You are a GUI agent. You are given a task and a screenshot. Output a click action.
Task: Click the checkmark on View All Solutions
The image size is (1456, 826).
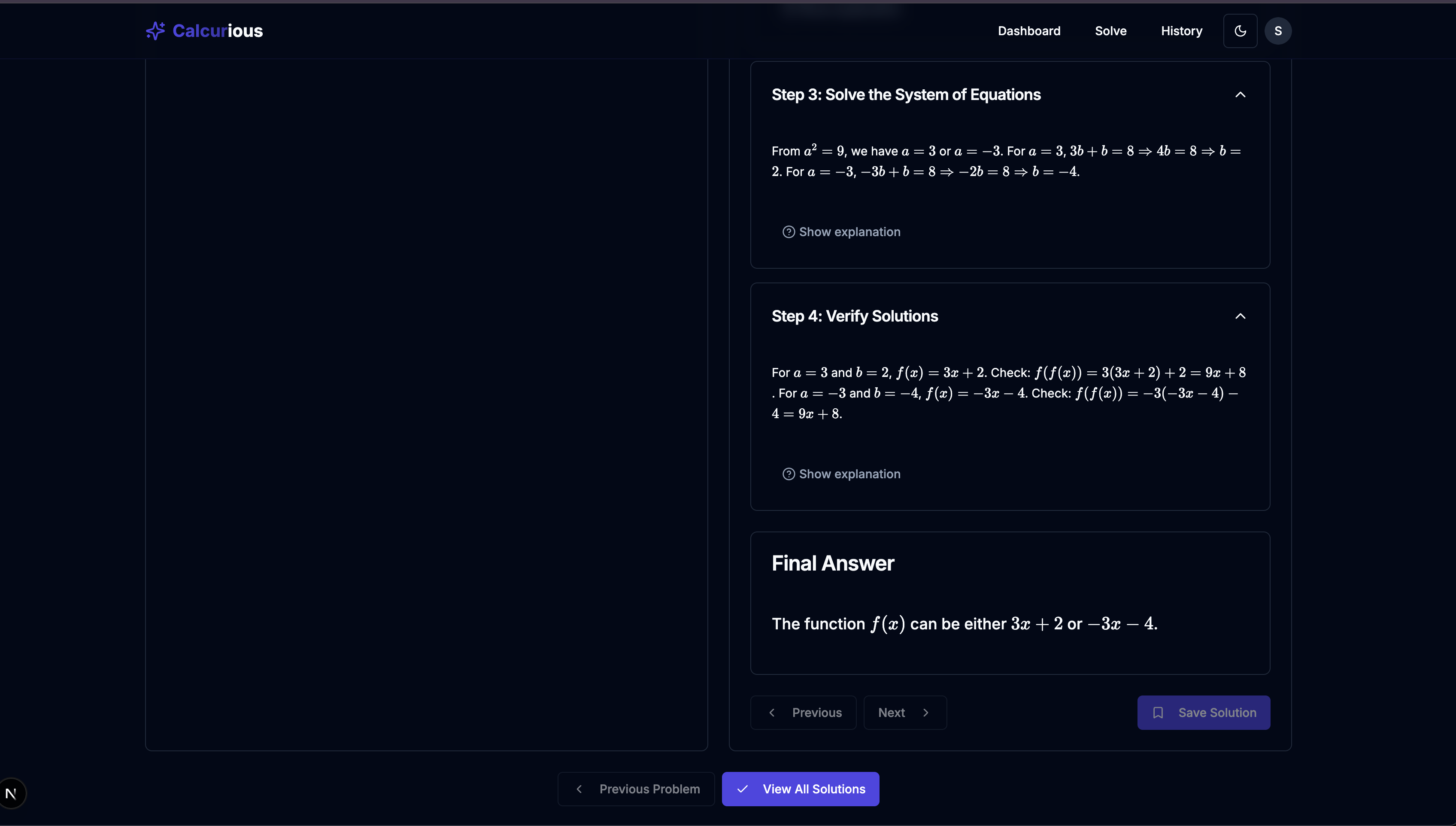[743, 789]
